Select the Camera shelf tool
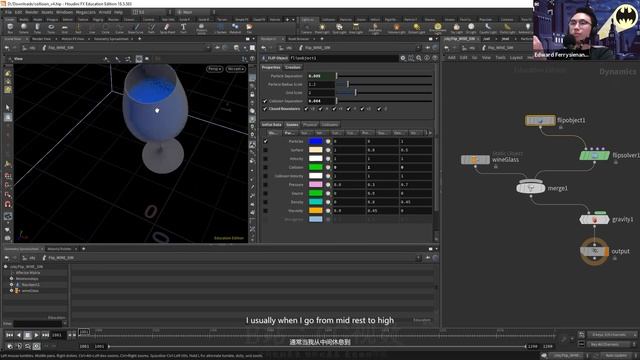Viewport: 640px width, 360px height. (306, 28)
